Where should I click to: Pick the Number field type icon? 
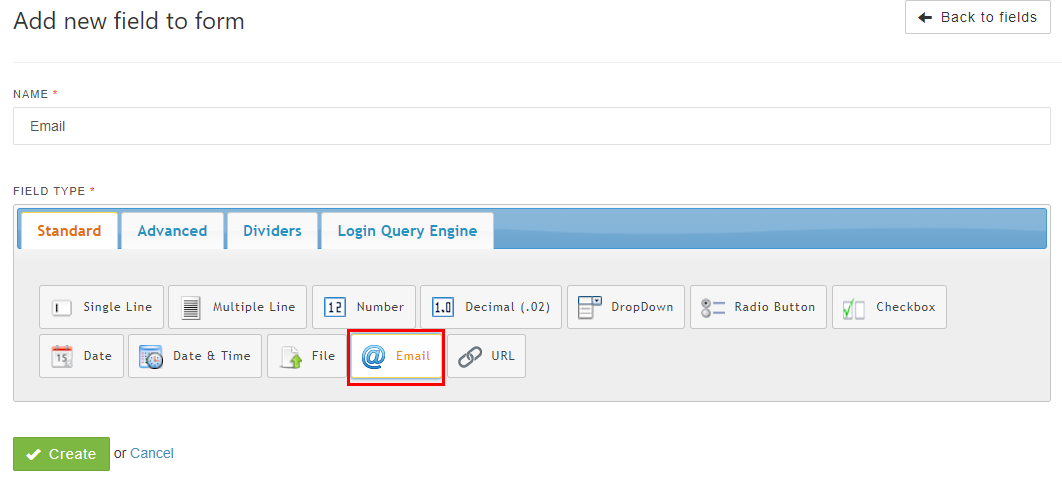(x=336, y=308)
